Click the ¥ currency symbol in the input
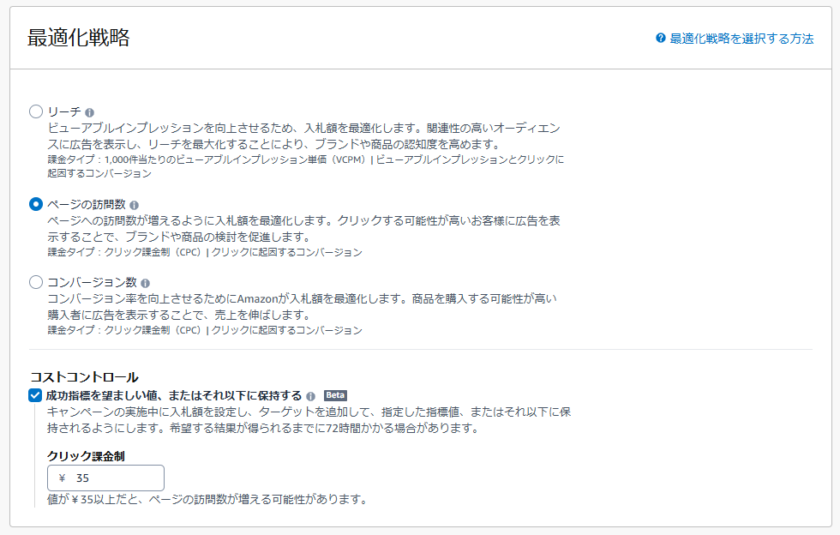The image size is (840, 535). [62, 478]
